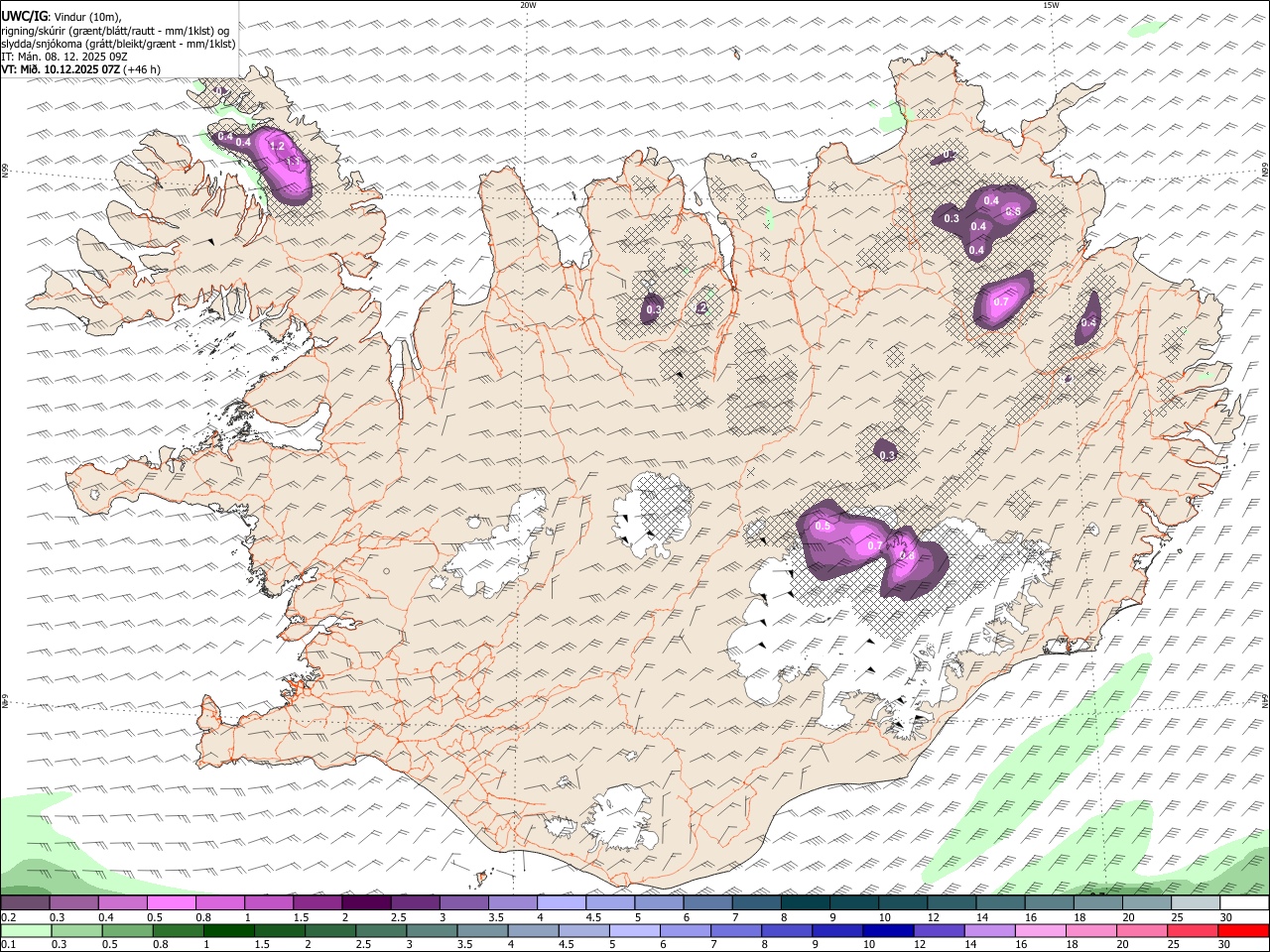Click the 30 label at the end of the lower legend row
Viewport: 1270px width, 952px height.
coord(1226,944)
